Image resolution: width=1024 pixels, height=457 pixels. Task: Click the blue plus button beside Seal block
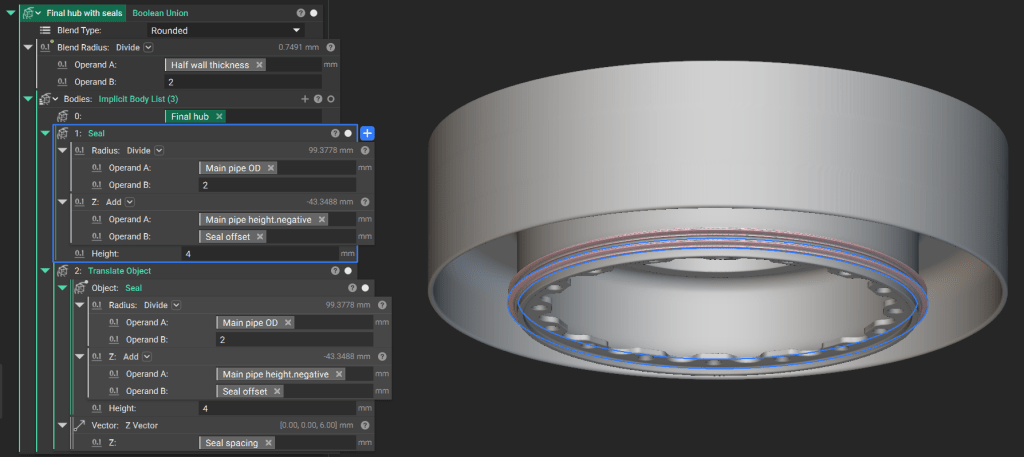367,133
